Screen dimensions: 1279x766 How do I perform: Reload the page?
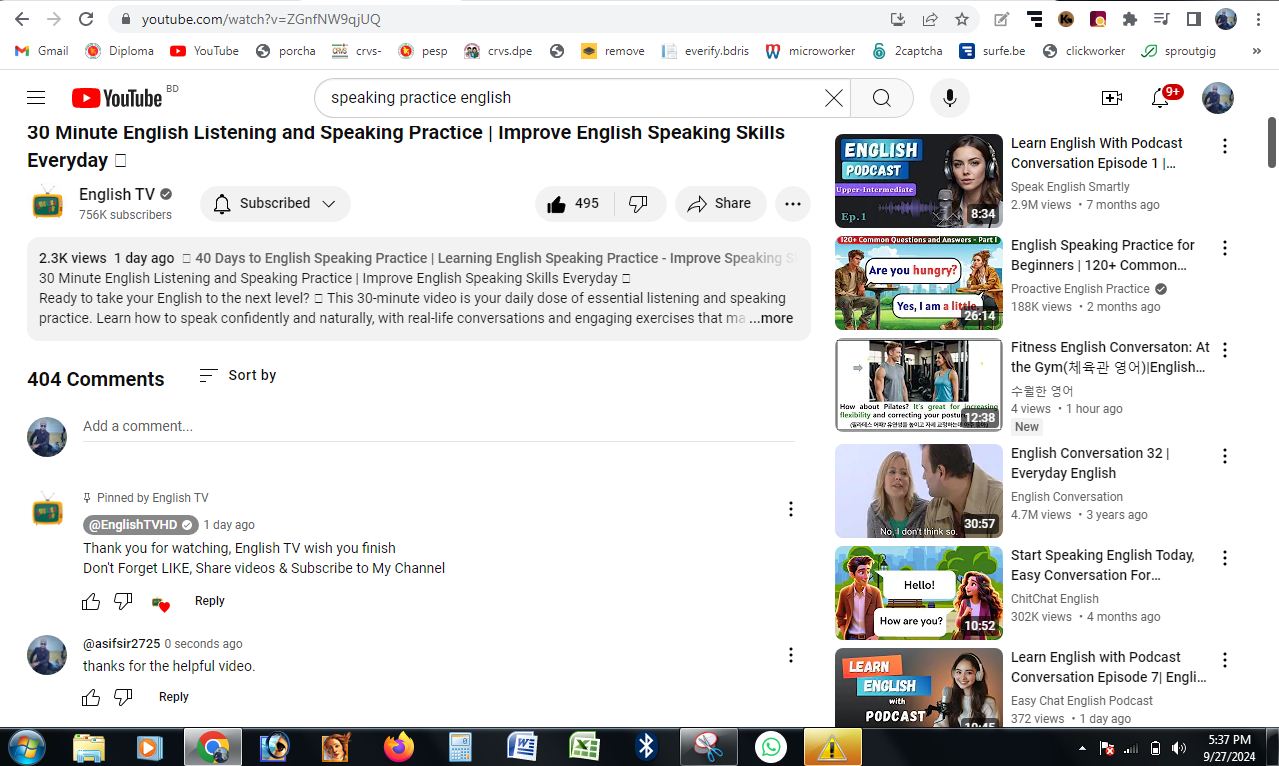(x=86, y=19)
